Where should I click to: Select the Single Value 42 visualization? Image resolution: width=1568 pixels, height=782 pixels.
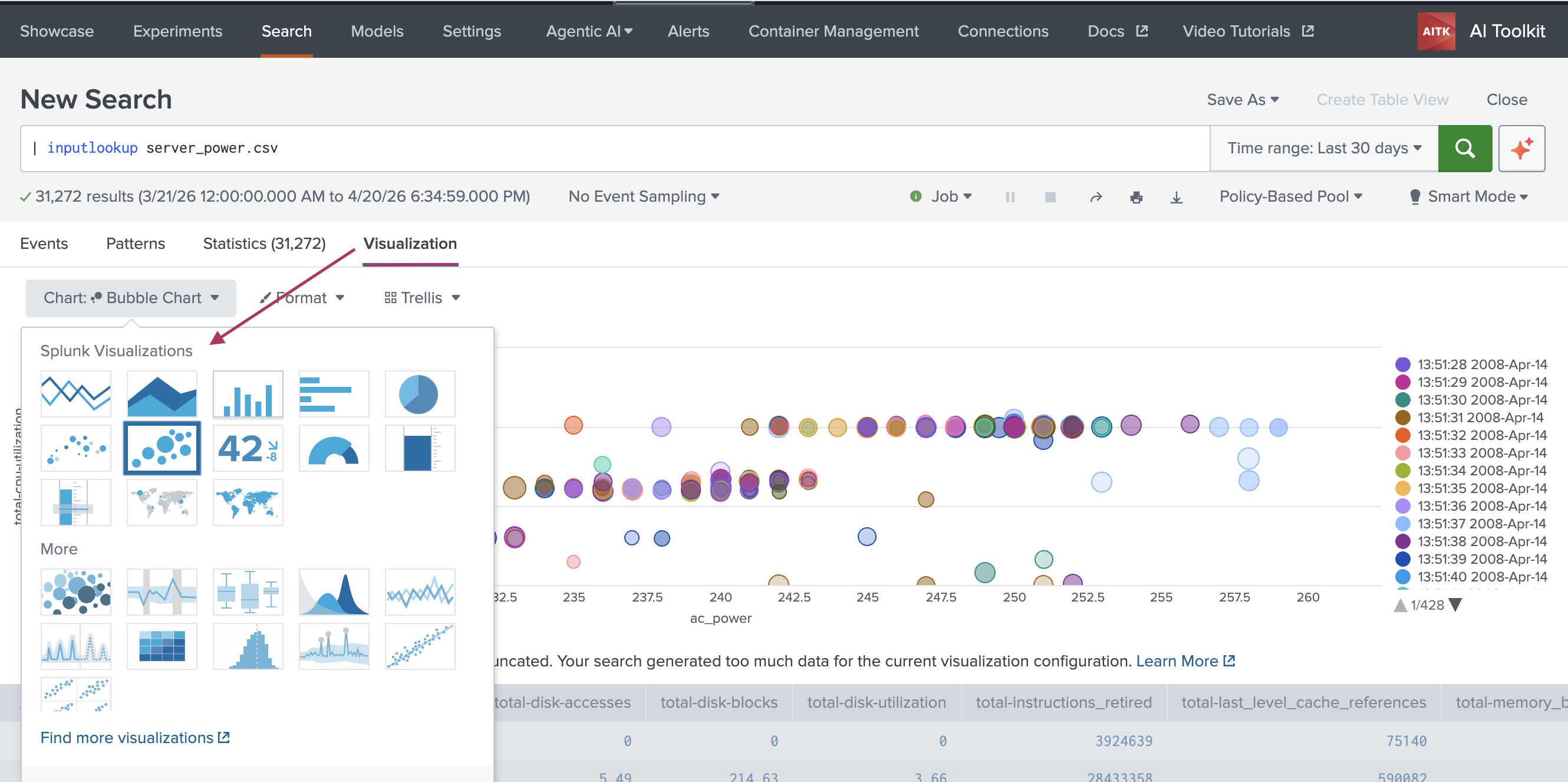(x=248, y=448)
